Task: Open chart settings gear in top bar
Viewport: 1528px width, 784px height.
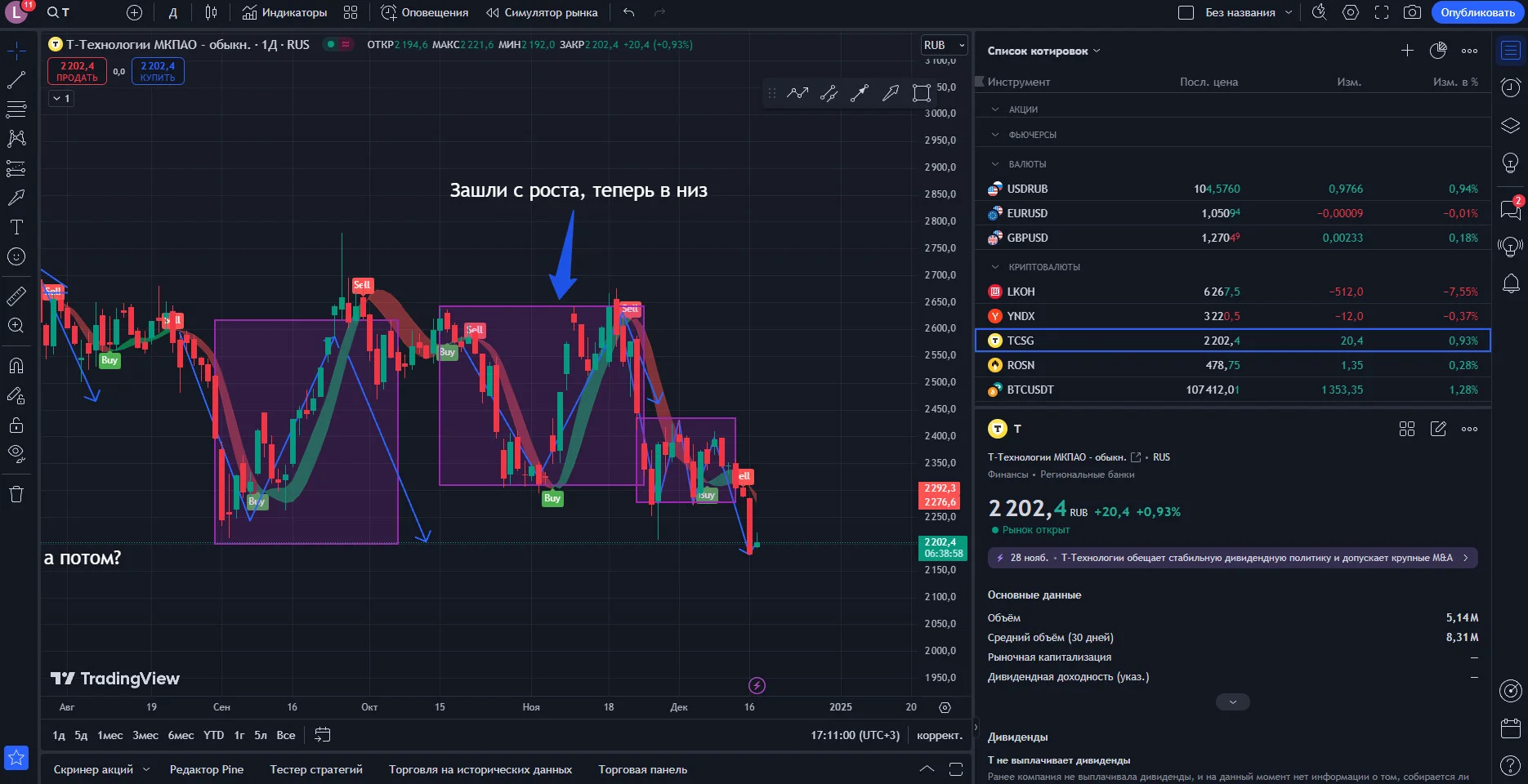Action: (x=1351, y=12)
